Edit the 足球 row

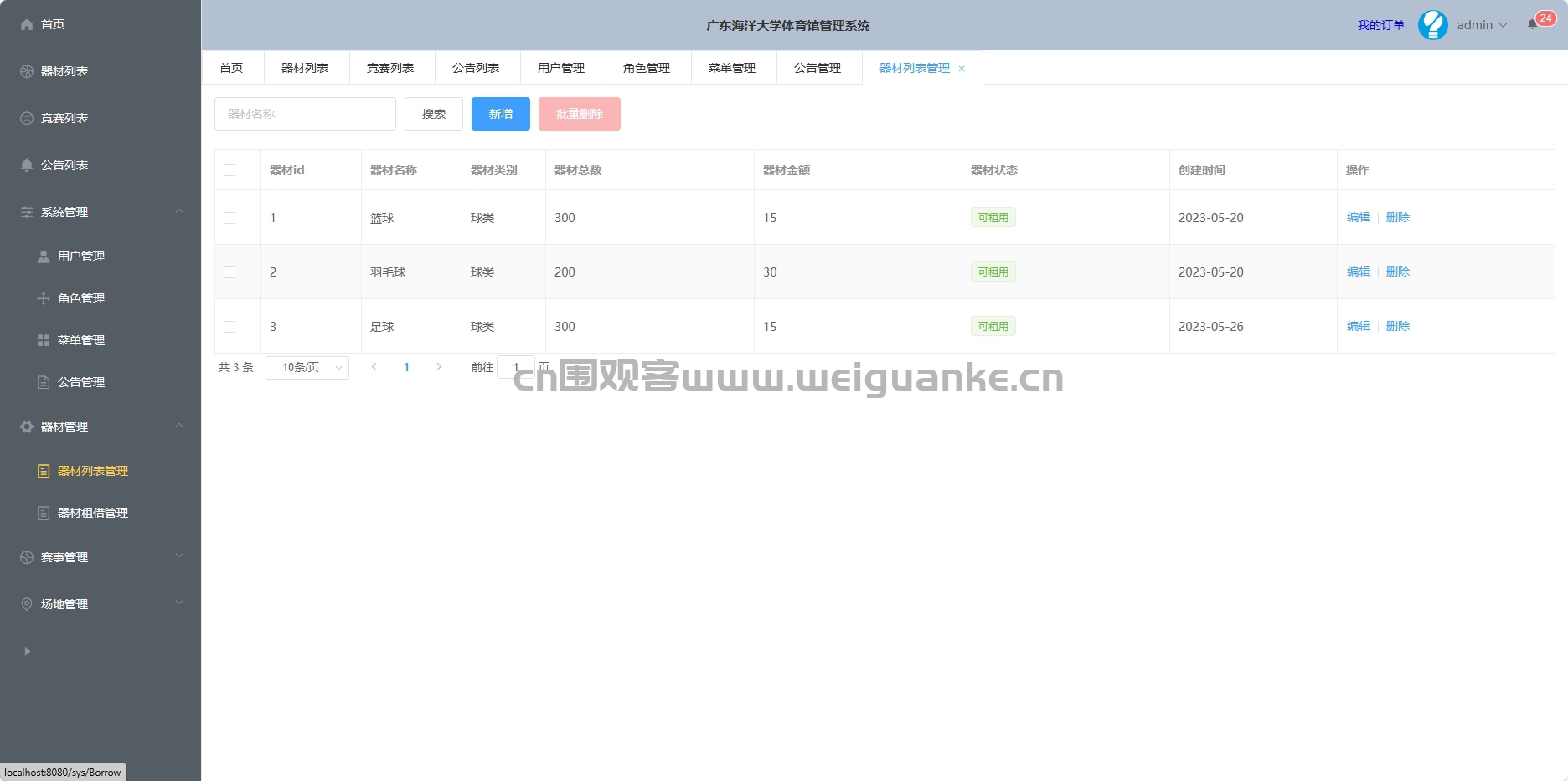(1359, 326)
